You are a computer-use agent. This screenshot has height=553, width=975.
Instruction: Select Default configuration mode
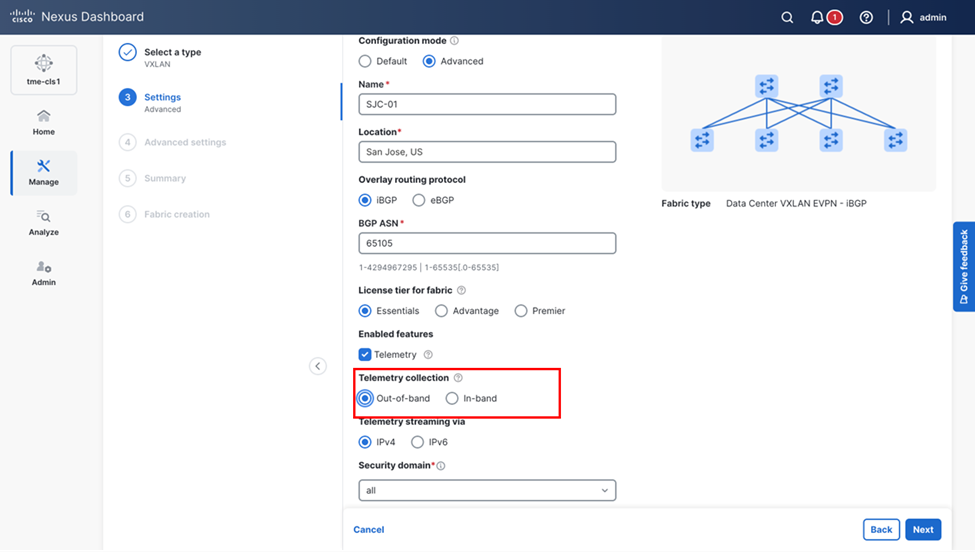(x=365, y=61)
